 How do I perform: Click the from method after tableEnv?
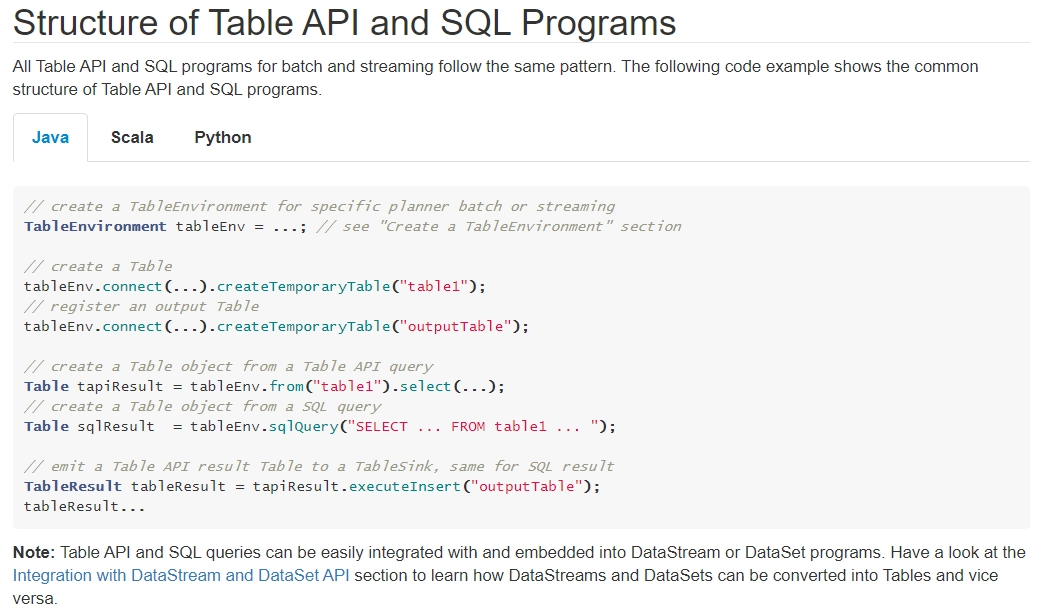[286, 387]
